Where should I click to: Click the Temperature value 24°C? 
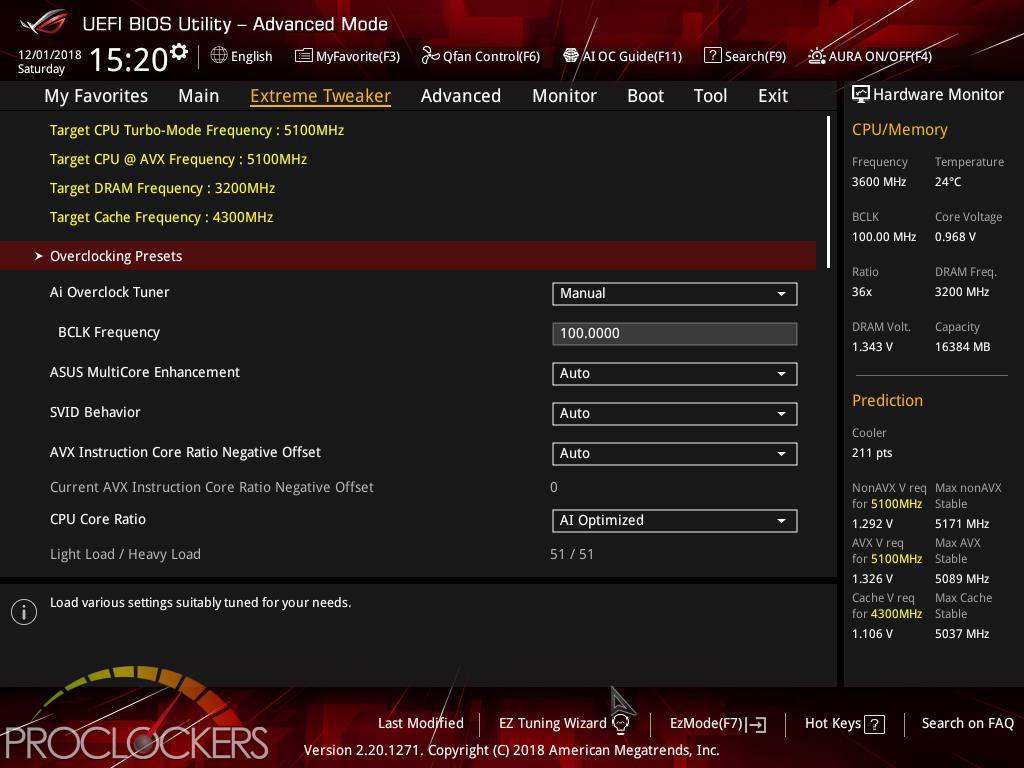coord(948,182)
